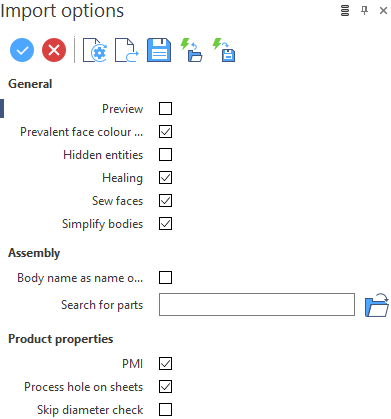This screenshot has height=419, width=391.
Task: Click the reset default settings document-gear icon
Action: pyautogui.click(x=95, y=50)
